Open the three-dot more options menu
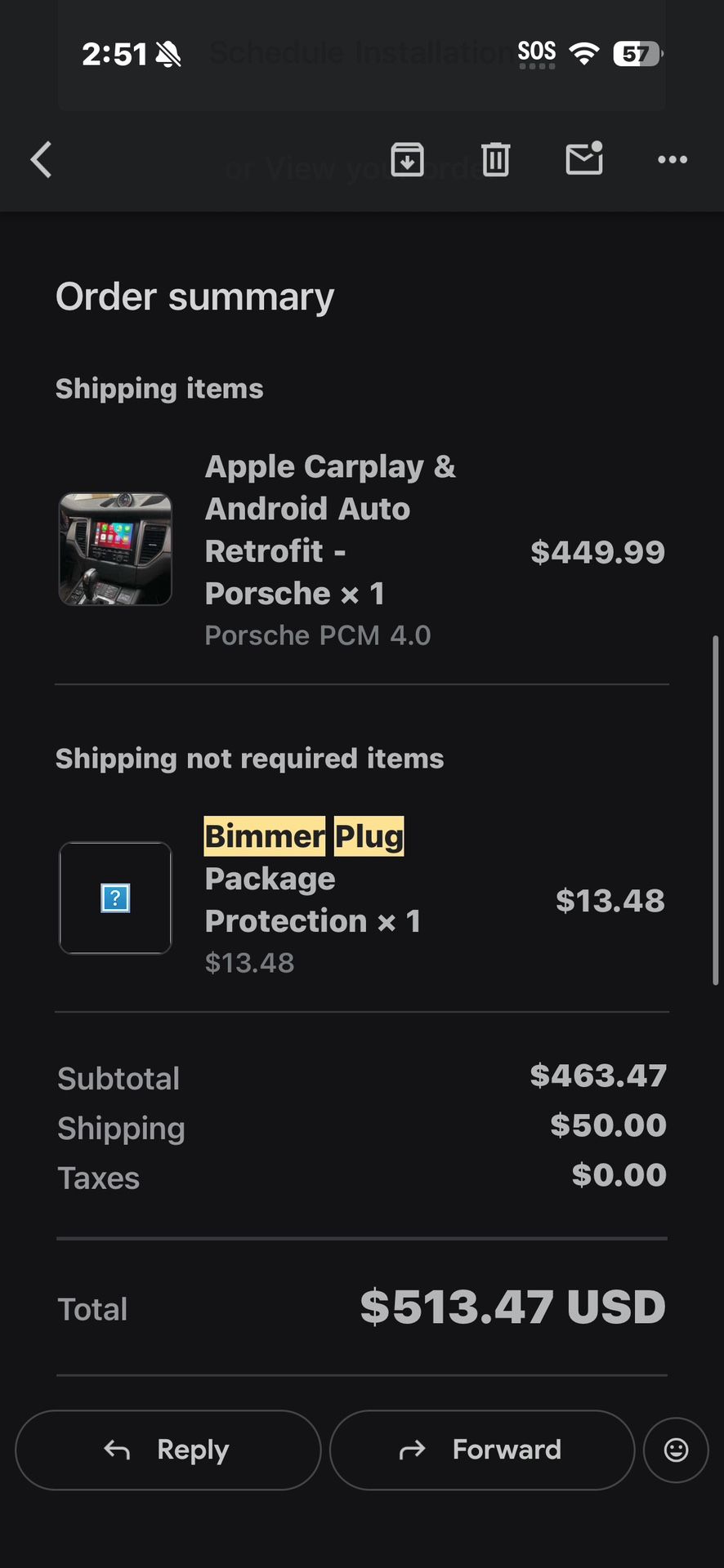Viewport: 724px width, 1568px height. click(x=673, y=159)
